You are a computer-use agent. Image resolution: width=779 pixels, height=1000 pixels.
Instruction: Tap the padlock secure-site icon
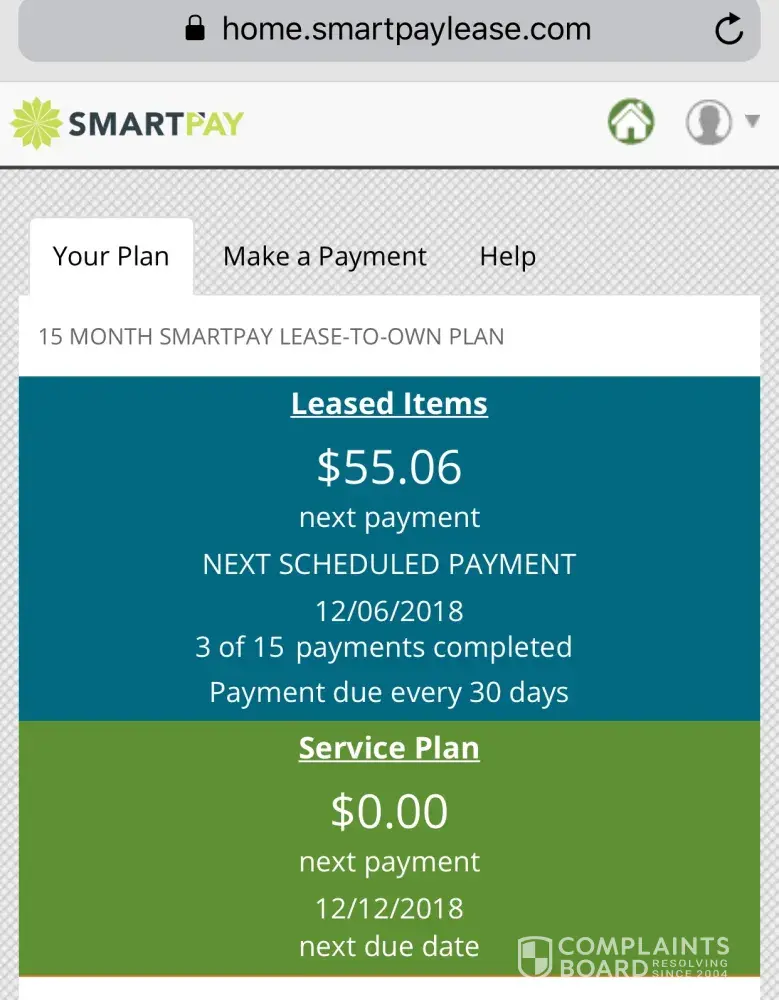[x=195, y=28]
